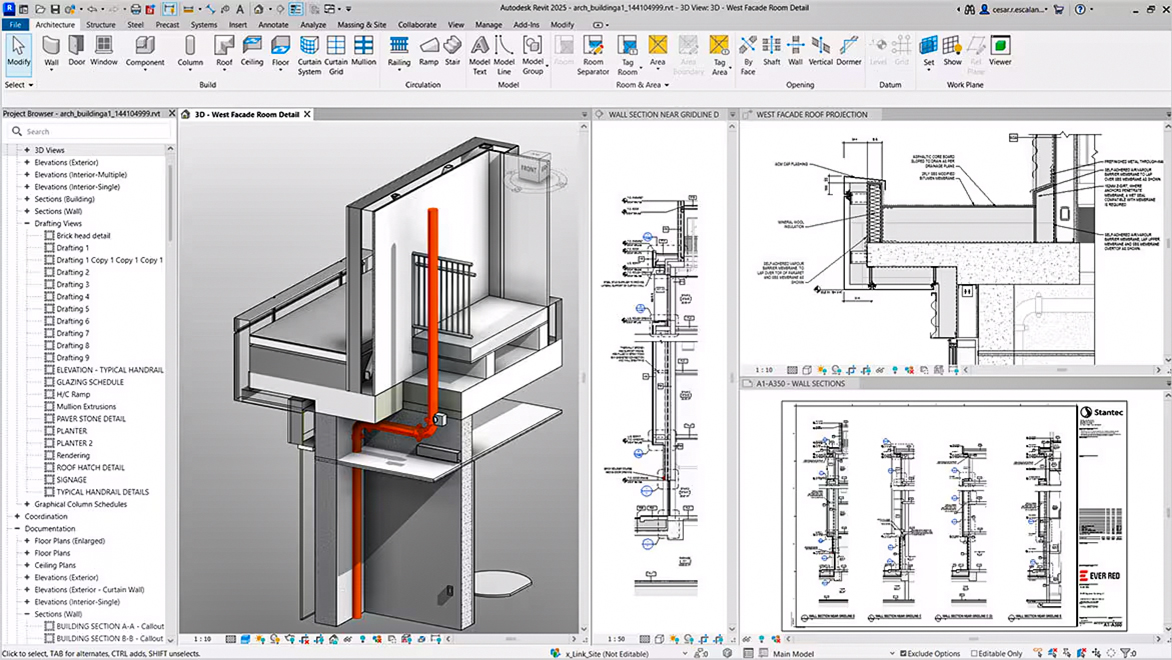Viewport: 1172px width, 660px height.
Task: Close the Project Browser panel
Action: pos(172,114)
